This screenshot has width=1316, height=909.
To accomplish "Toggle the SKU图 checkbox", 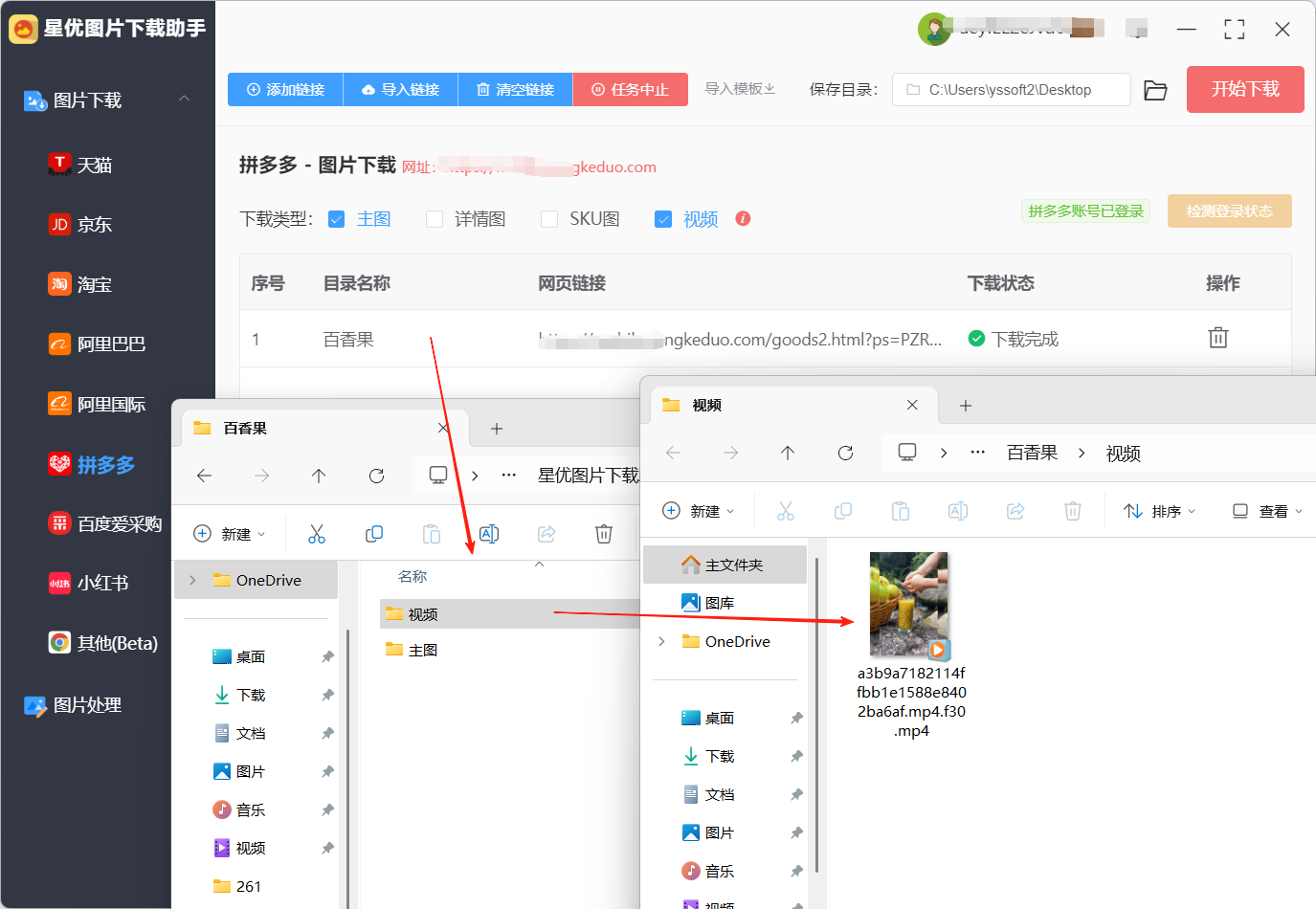I will click(x=549, y=219).
